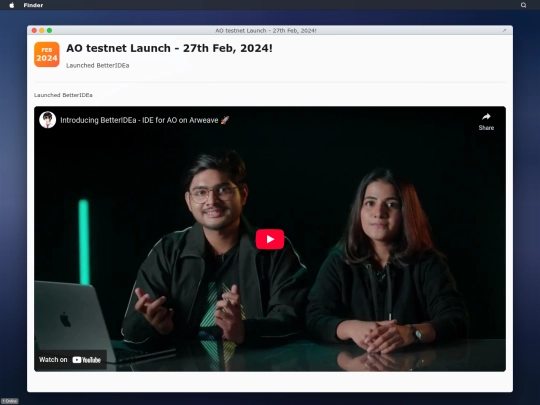Screen dimensions: 540x405
Task: Close the AO testnet Launch window
Action: point(34,31)
